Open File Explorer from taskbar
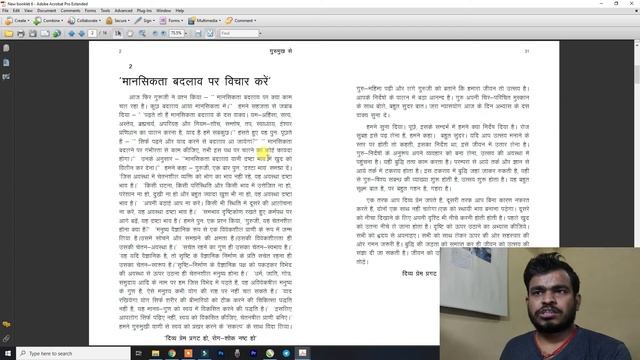Viewport: 640px width, 360px height. coord(156,353)
